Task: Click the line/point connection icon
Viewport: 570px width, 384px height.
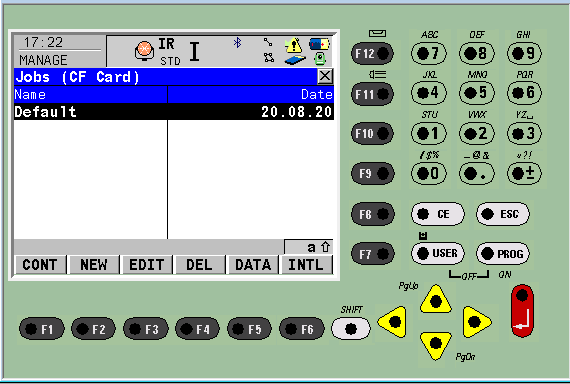Action: coord(268,42)
